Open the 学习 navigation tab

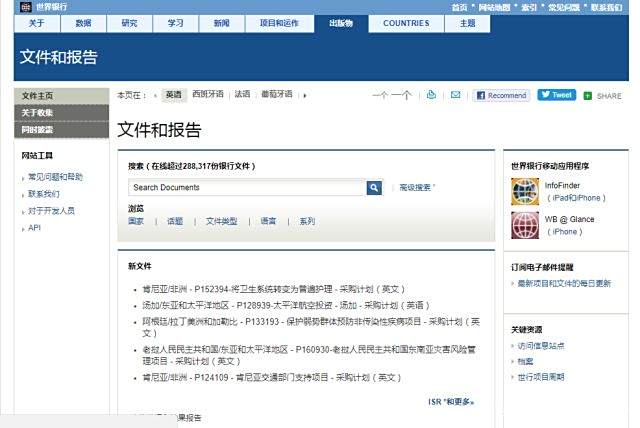pyautogui.click(x=176, y=23)
